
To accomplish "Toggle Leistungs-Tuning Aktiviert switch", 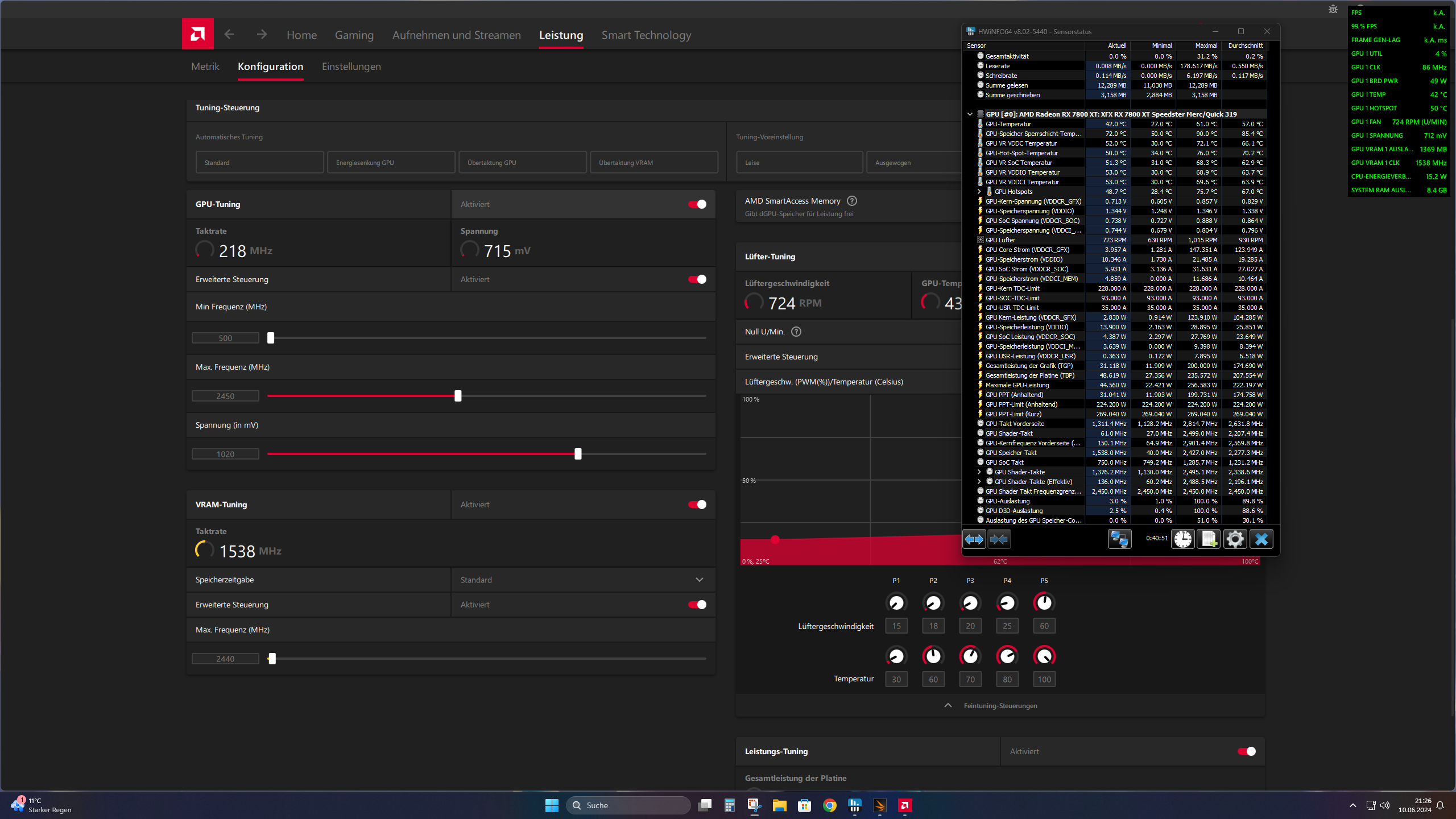I will point(1246,751).
